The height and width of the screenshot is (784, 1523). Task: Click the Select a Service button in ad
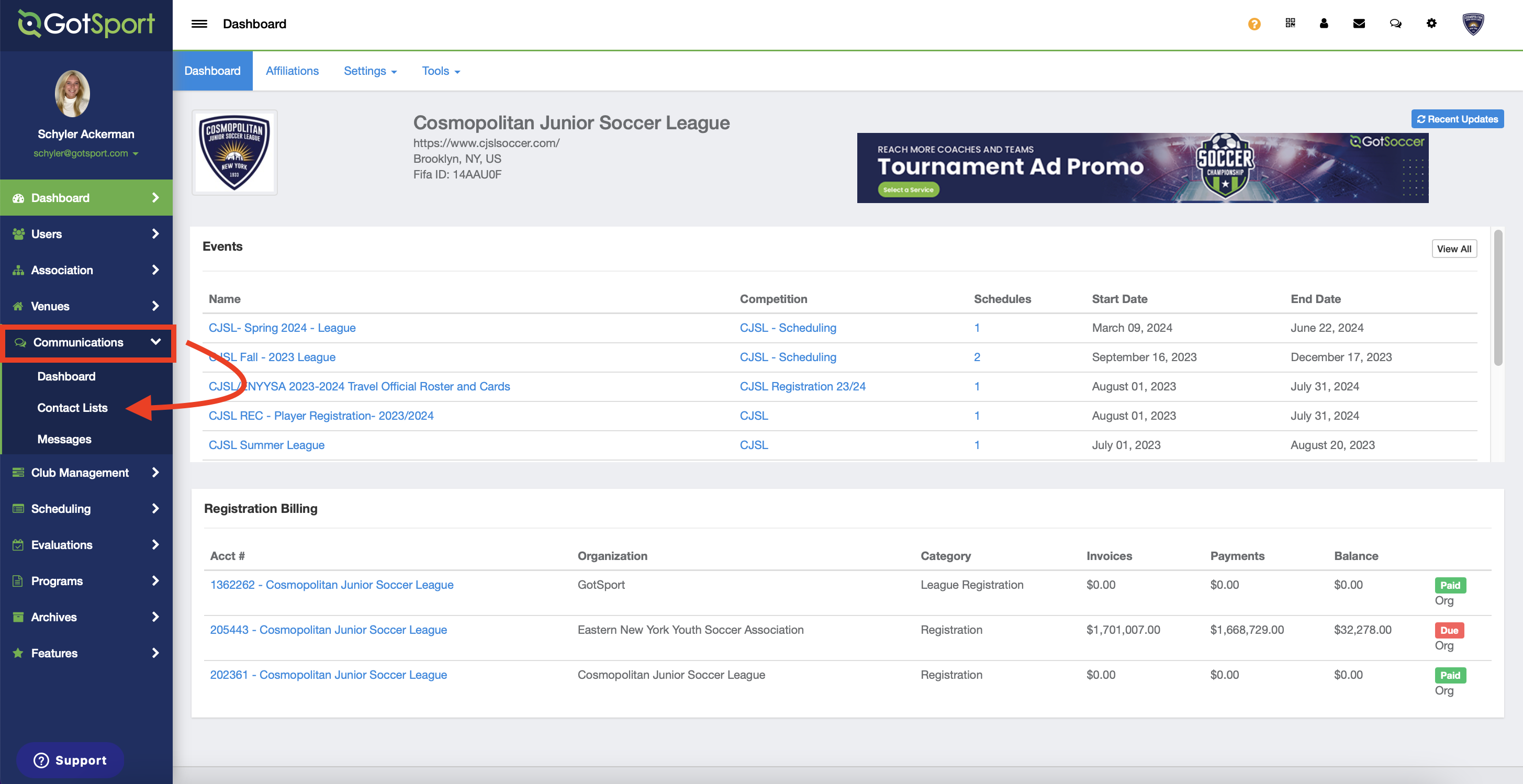(x=908, y=190)
